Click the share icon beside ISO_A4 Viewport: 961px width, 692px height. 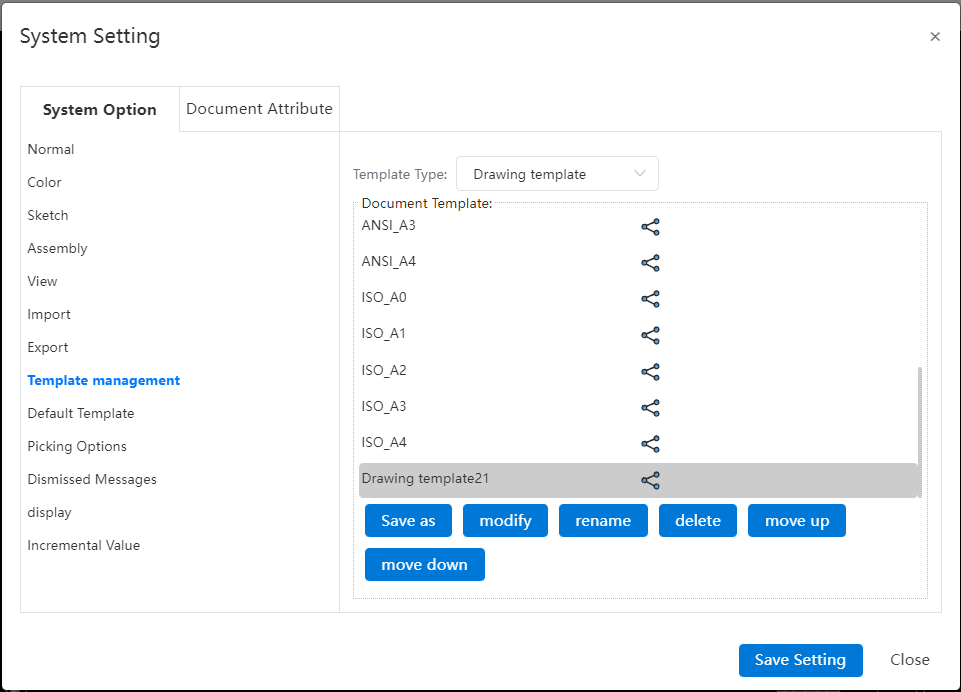click(x=650, y=444)
